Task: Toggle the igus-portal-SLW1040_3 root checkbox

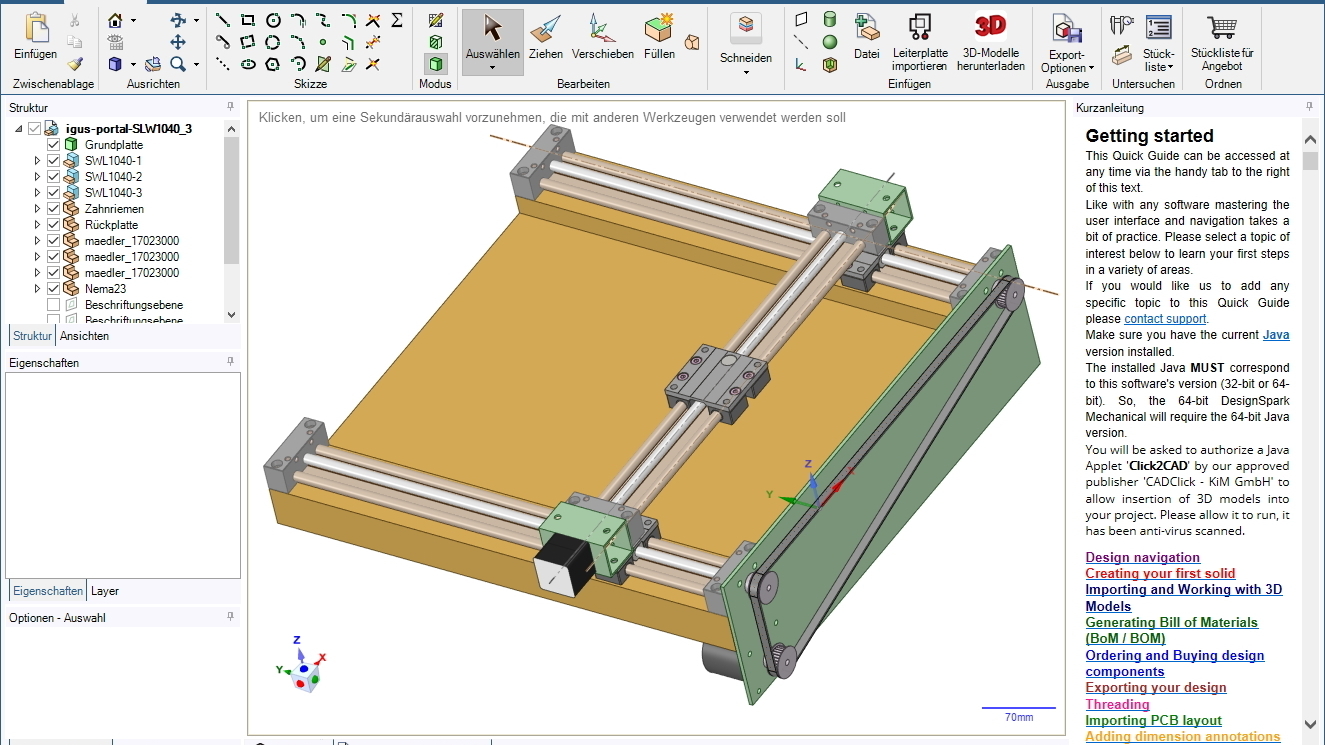Action: point(35,129)
